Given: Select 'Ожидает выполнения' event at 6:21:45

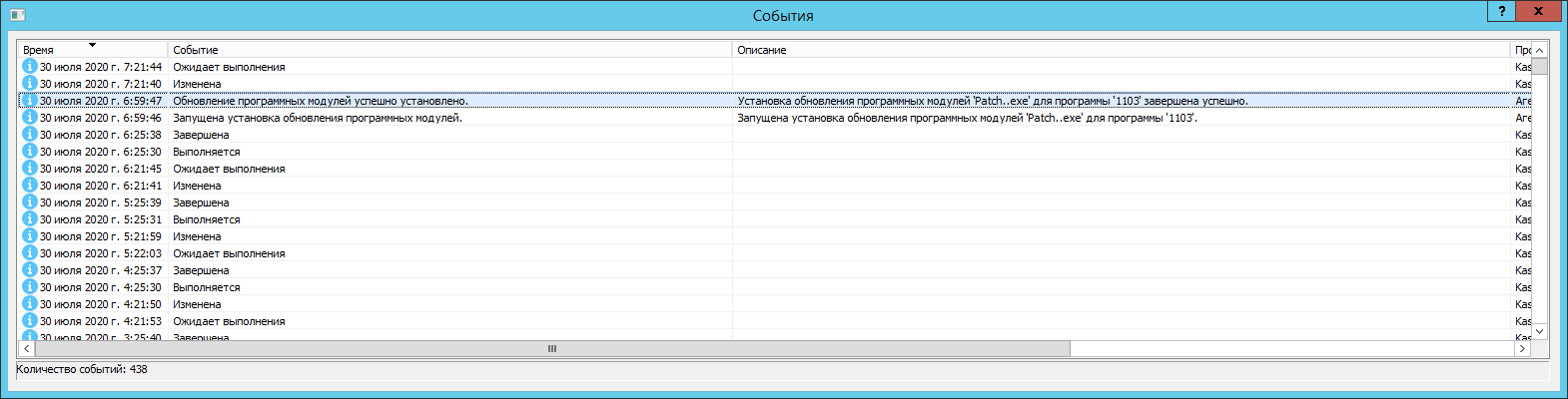Looking at the screenshot, I should (229, 169).
